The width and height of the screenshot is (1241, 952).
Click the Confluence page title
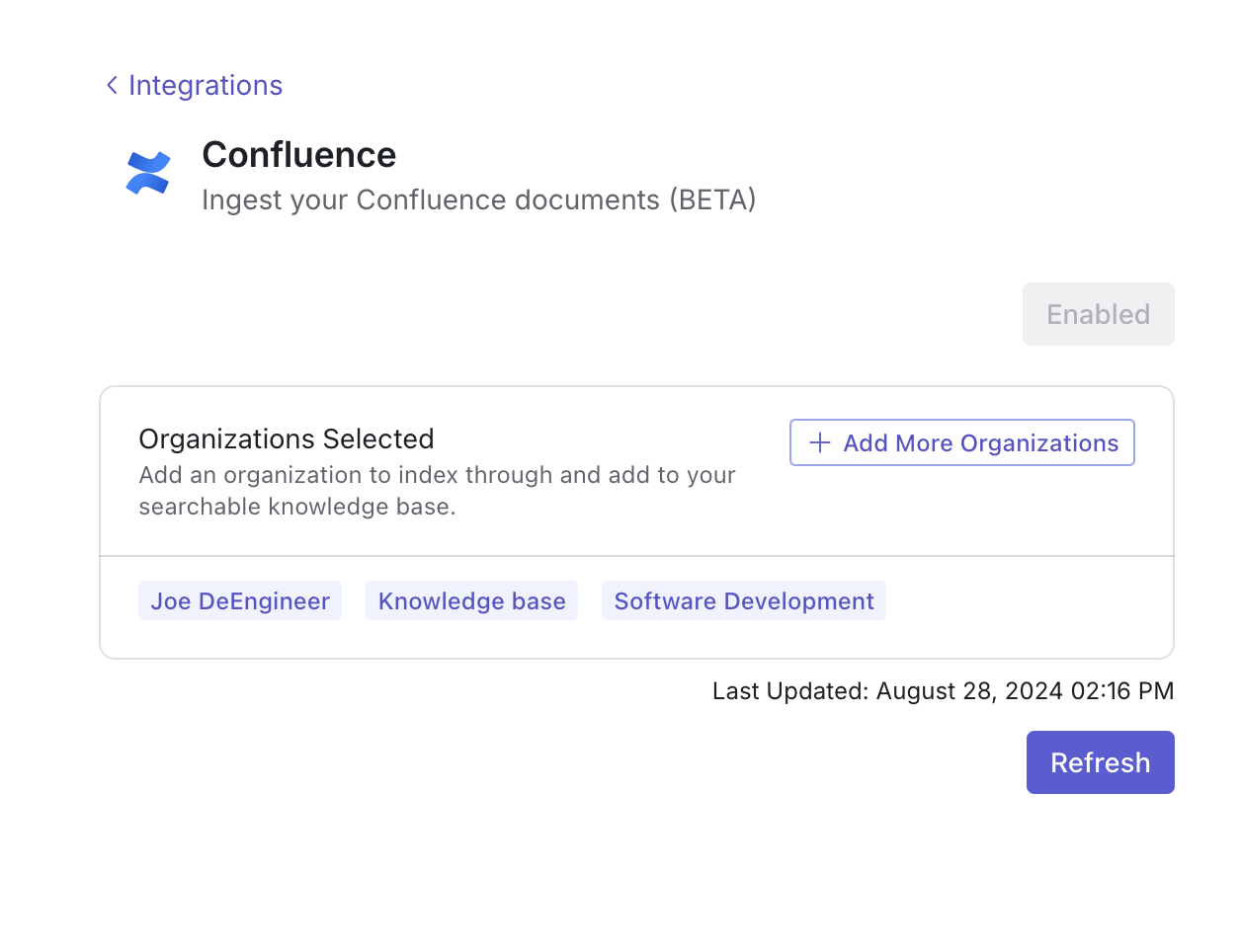coord(298,155)
